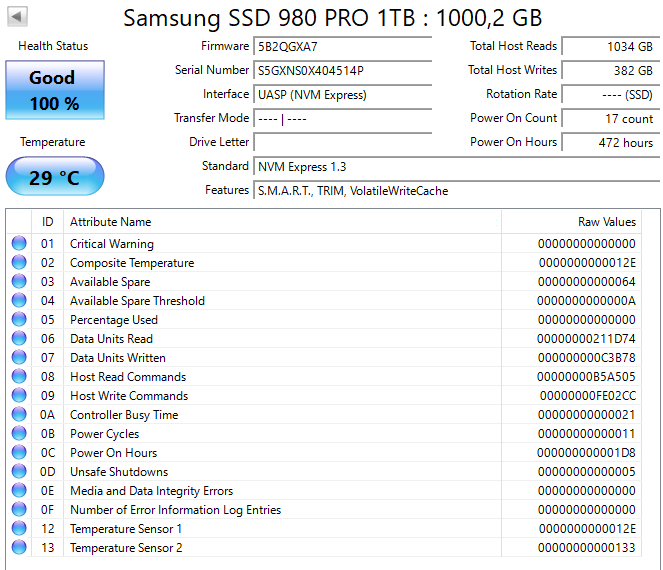
Task: Select the Data Units Written attribute name
Action: point(118,358)
